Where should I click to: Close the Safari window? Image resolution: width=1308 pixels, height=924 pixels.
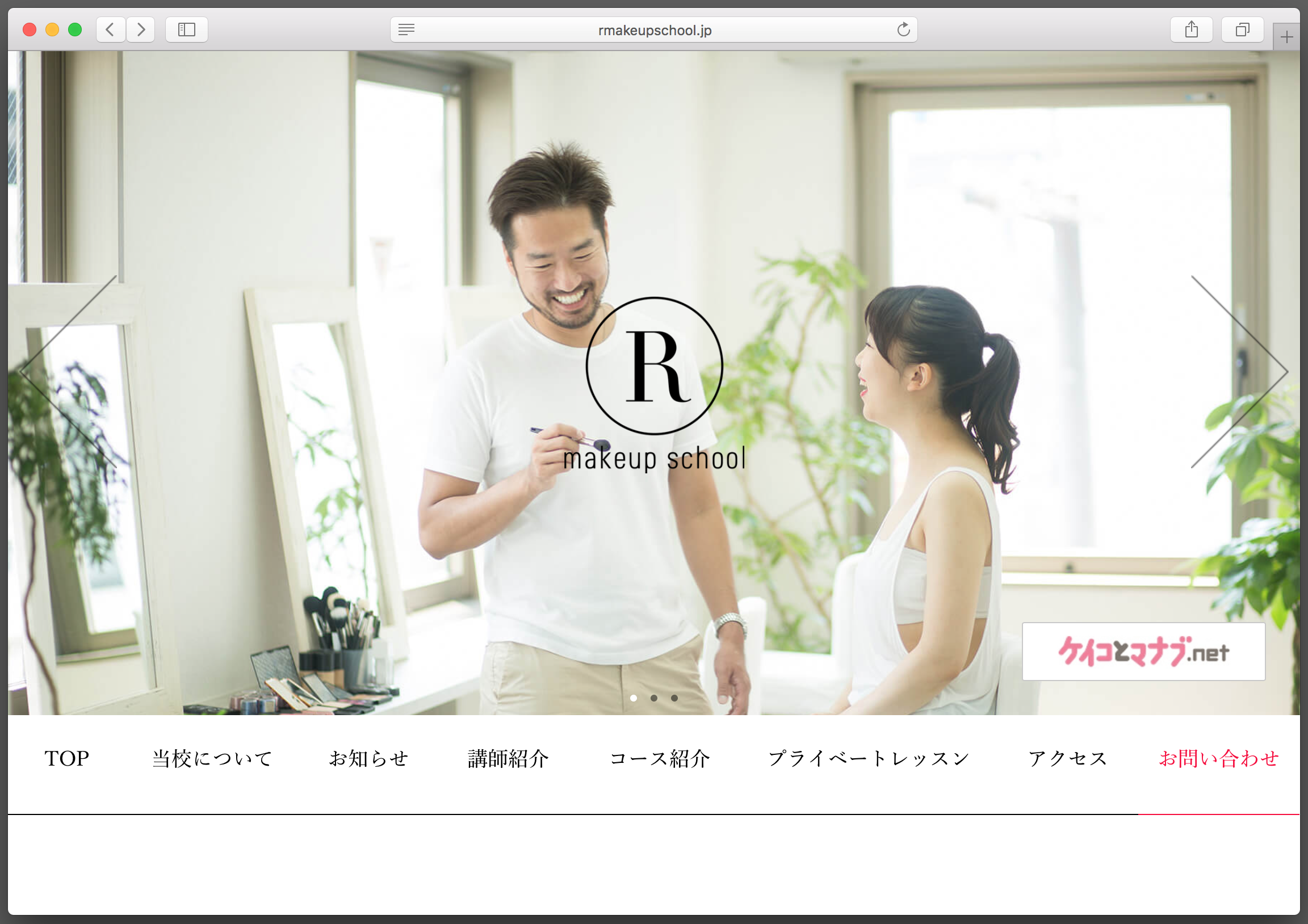[30, 30]
